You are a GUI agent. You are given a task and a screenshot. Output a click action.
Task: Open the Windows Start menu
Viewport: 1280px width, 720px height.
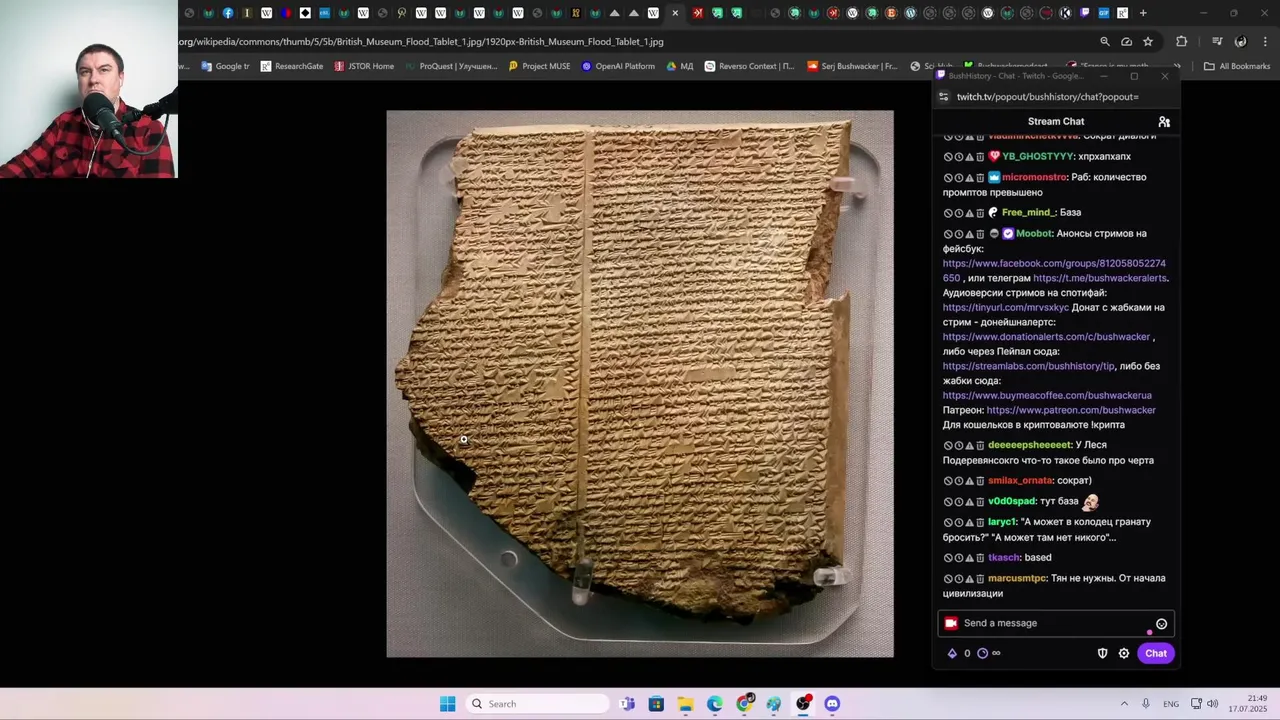pyautogui.click(x=448, y=704)
